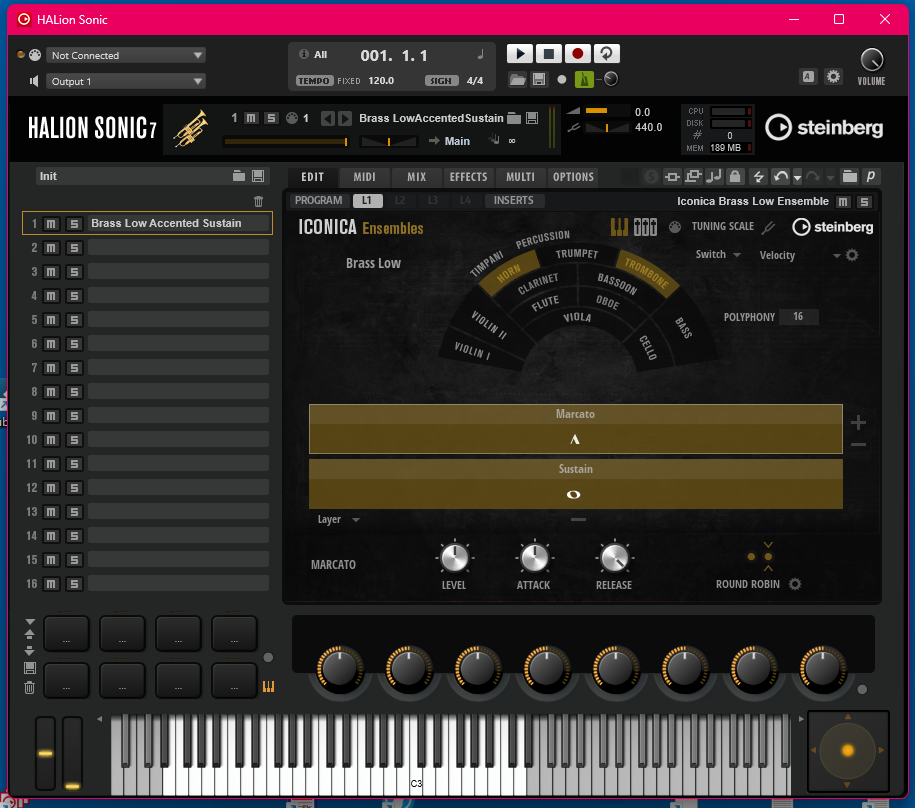The image size is (915, 808).
Task: Adjust program level slider in header
Action: coord(286,141)
